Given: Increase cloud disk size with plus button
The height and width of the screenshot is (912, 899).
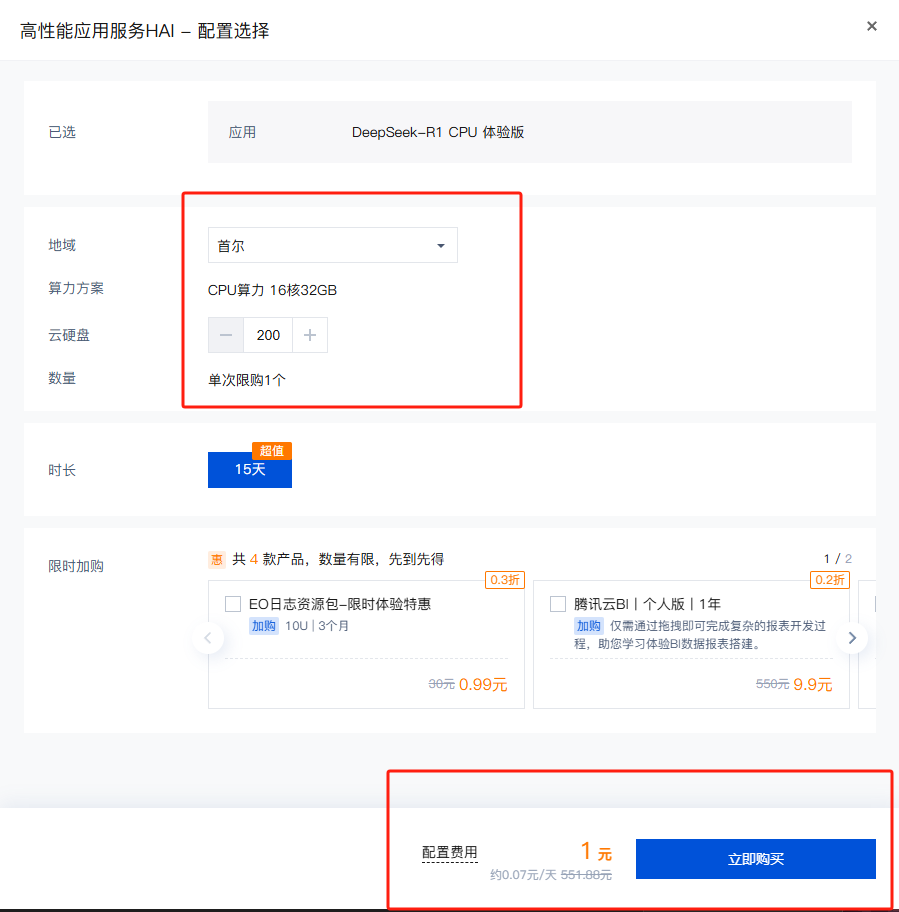Looking at the screenshot, I should [x=310, y=335].
